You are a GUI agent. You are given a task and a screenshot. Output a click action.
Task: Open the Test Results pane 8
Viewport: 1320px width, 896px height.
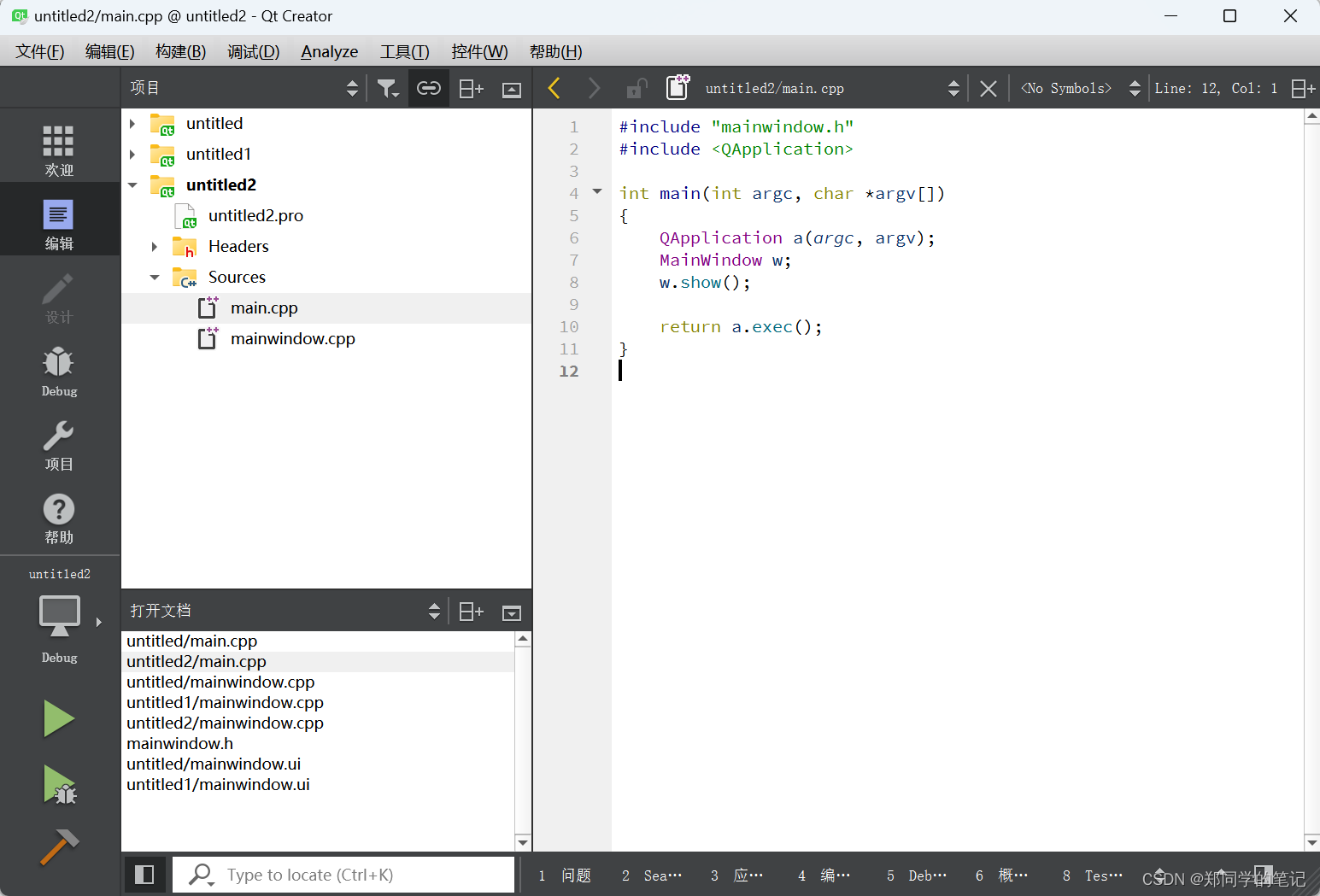click(1093, 875)
